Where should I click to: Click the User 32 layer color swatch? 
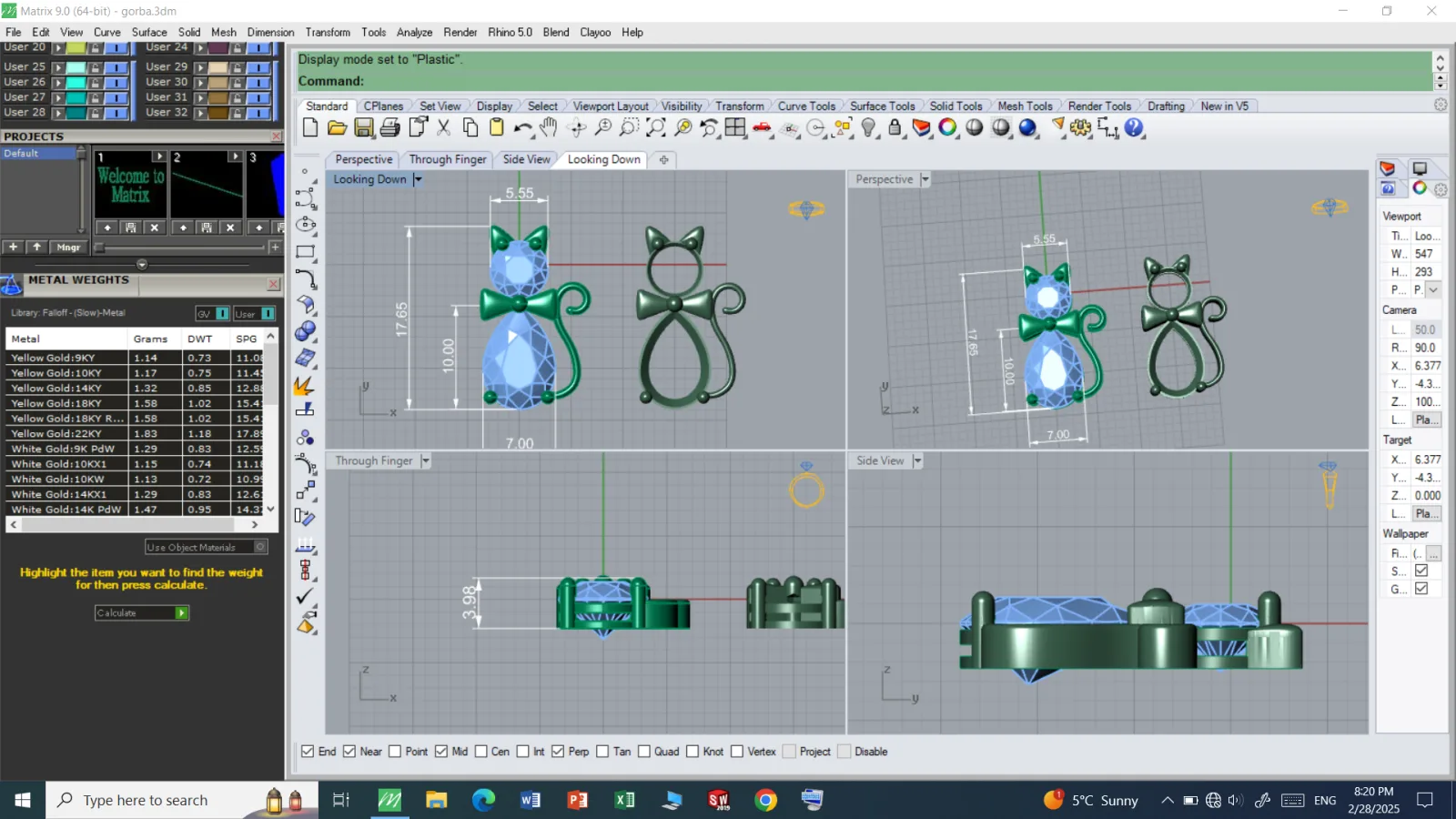[x=217, y=114]
